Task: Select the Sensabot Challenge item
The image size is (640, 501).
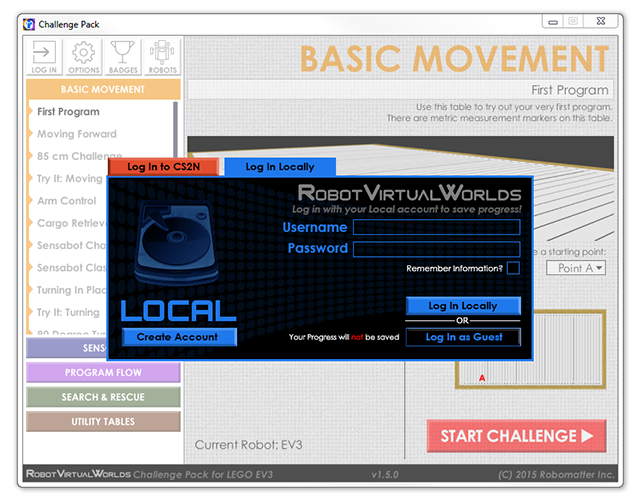Action: [x=71, y=245]
